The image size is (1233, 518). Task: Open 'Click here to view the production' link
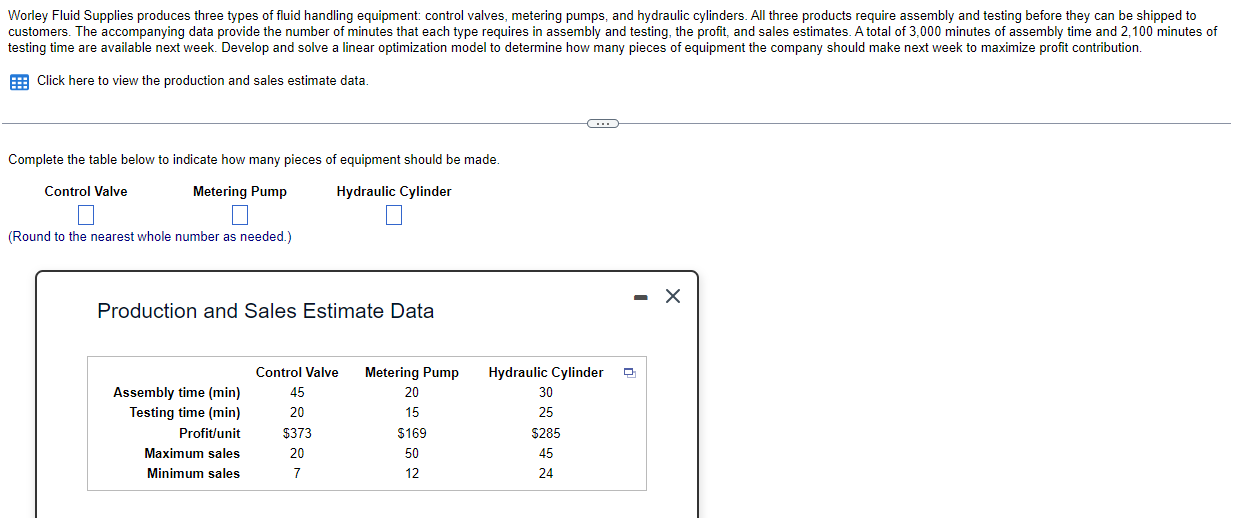[x=202, y=81]
